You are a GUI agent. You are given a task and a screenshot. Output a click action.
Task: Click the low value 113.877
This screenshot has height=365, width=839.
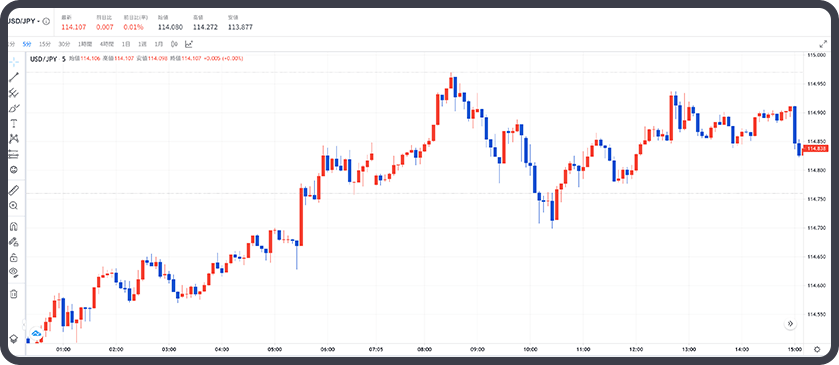(240, 27)
